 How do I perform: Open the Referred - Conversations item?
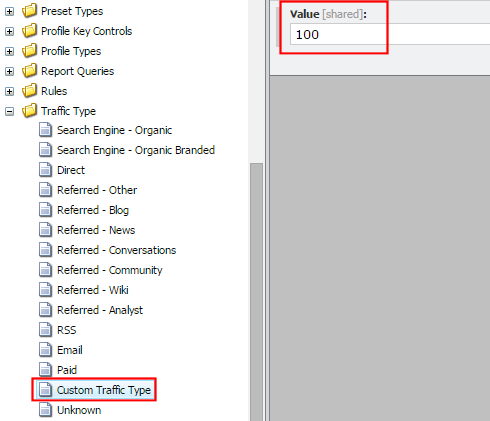click(x=116, y=250)
